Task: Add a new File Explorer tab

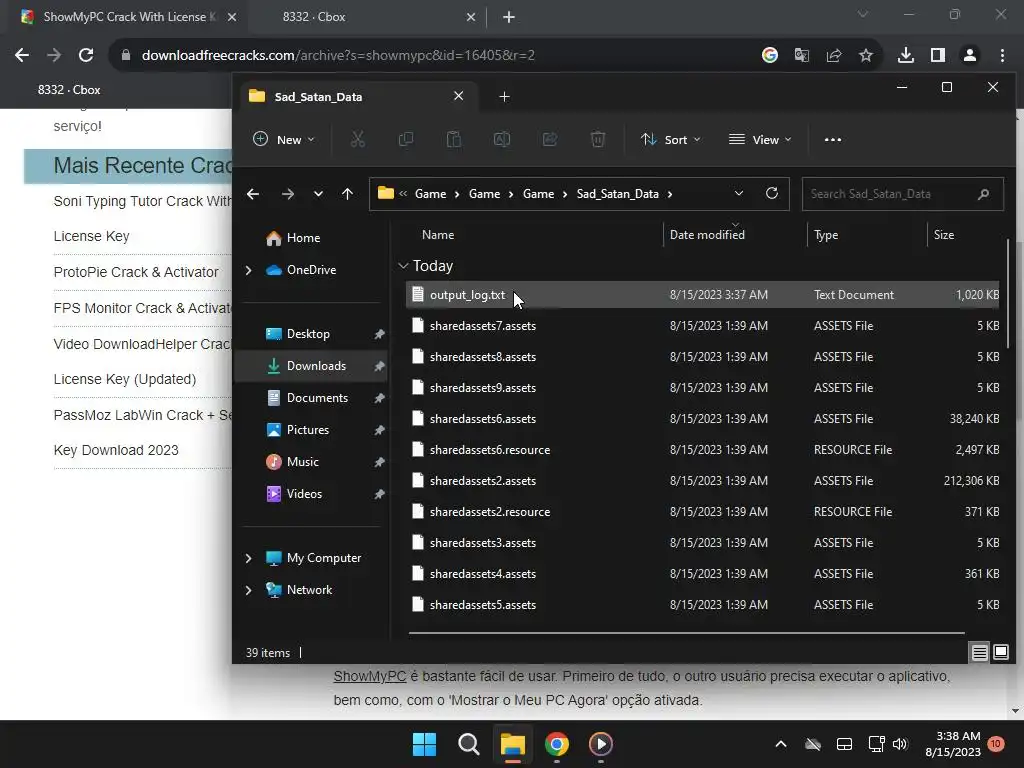Action: point(504,97)
